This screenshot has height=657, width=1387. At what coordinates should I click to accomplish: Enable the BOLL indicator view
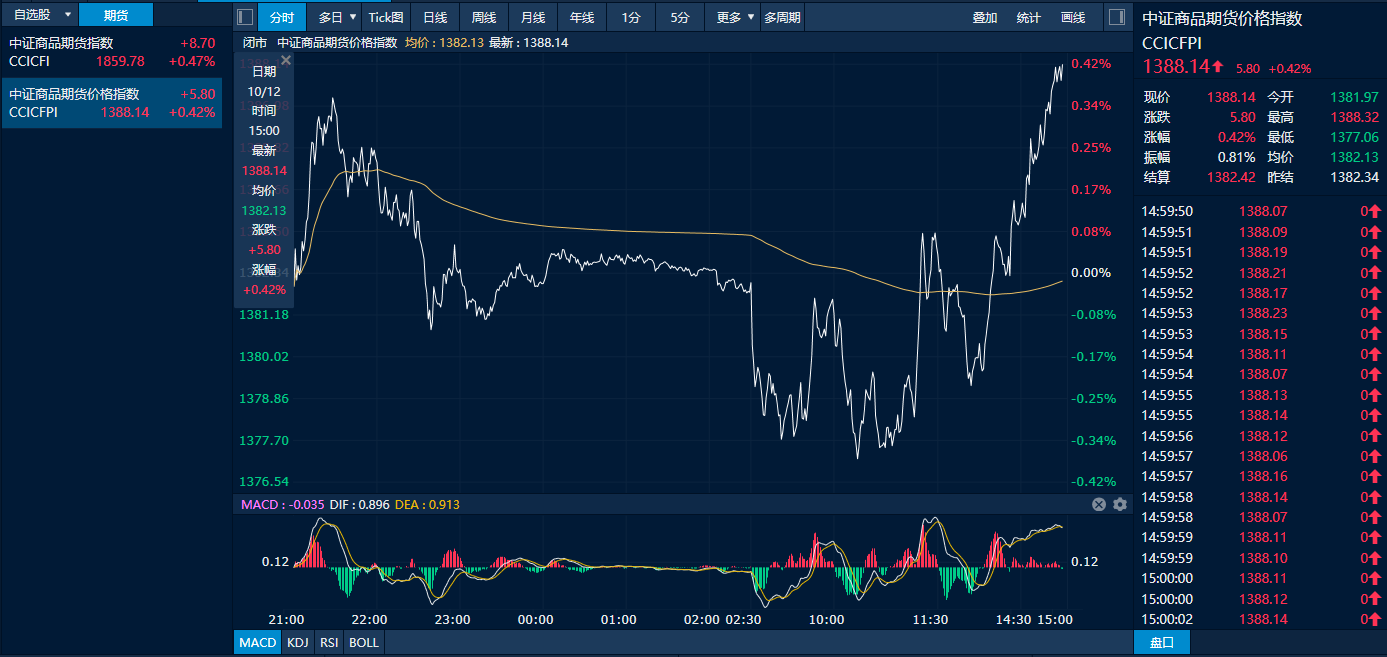click(363, 642)
